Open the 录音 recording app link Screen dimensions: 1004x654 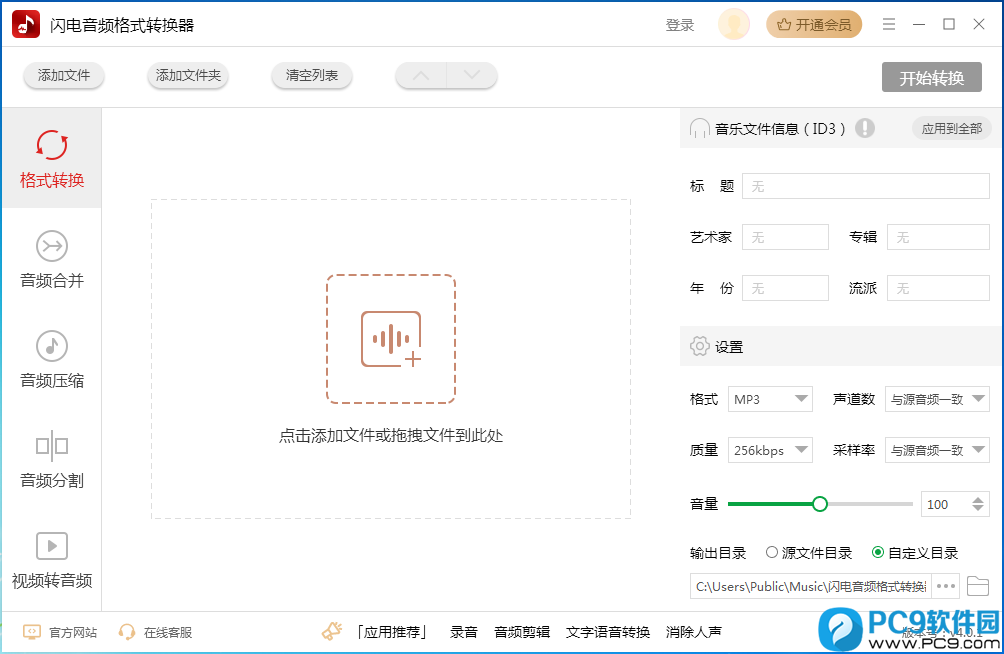[464, 632]
